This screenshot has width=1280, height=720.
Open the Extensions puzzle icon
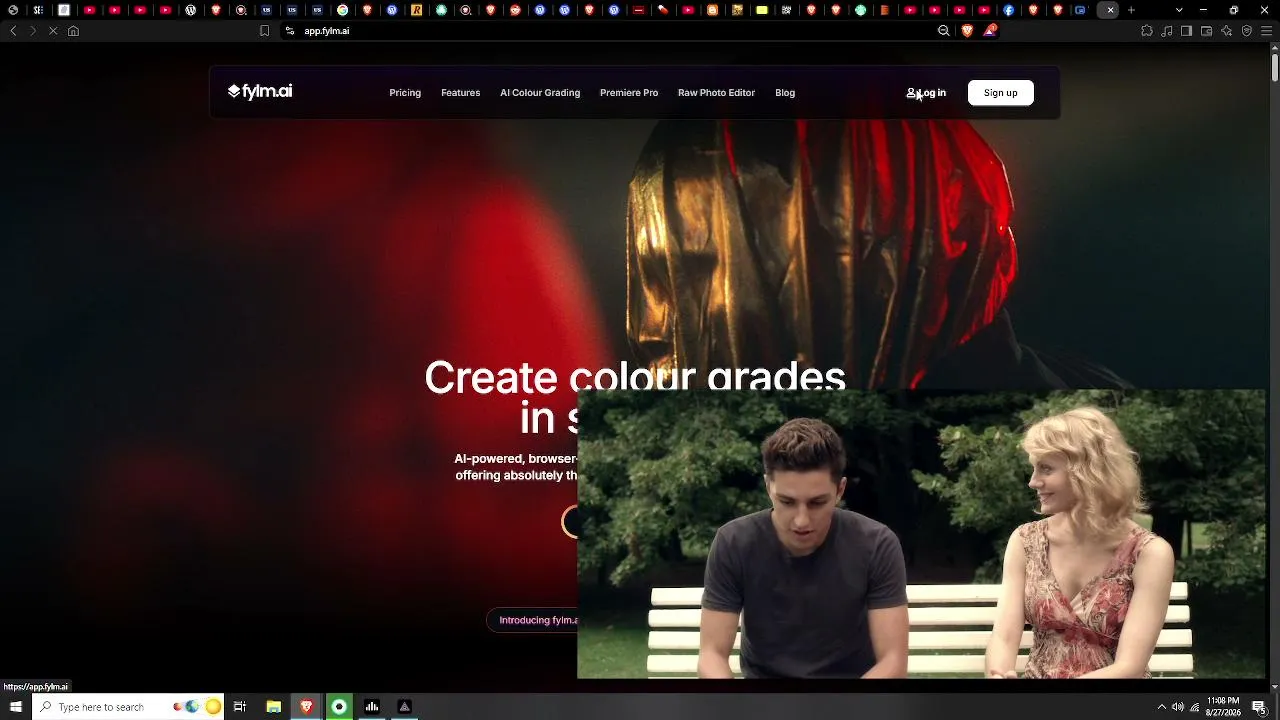point(1147,31)
